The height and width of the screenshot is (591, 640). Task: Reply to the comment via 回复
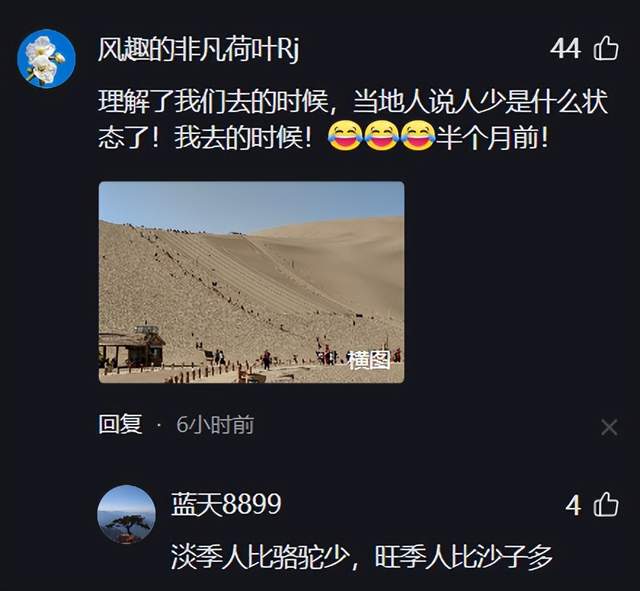pos(120,424)
